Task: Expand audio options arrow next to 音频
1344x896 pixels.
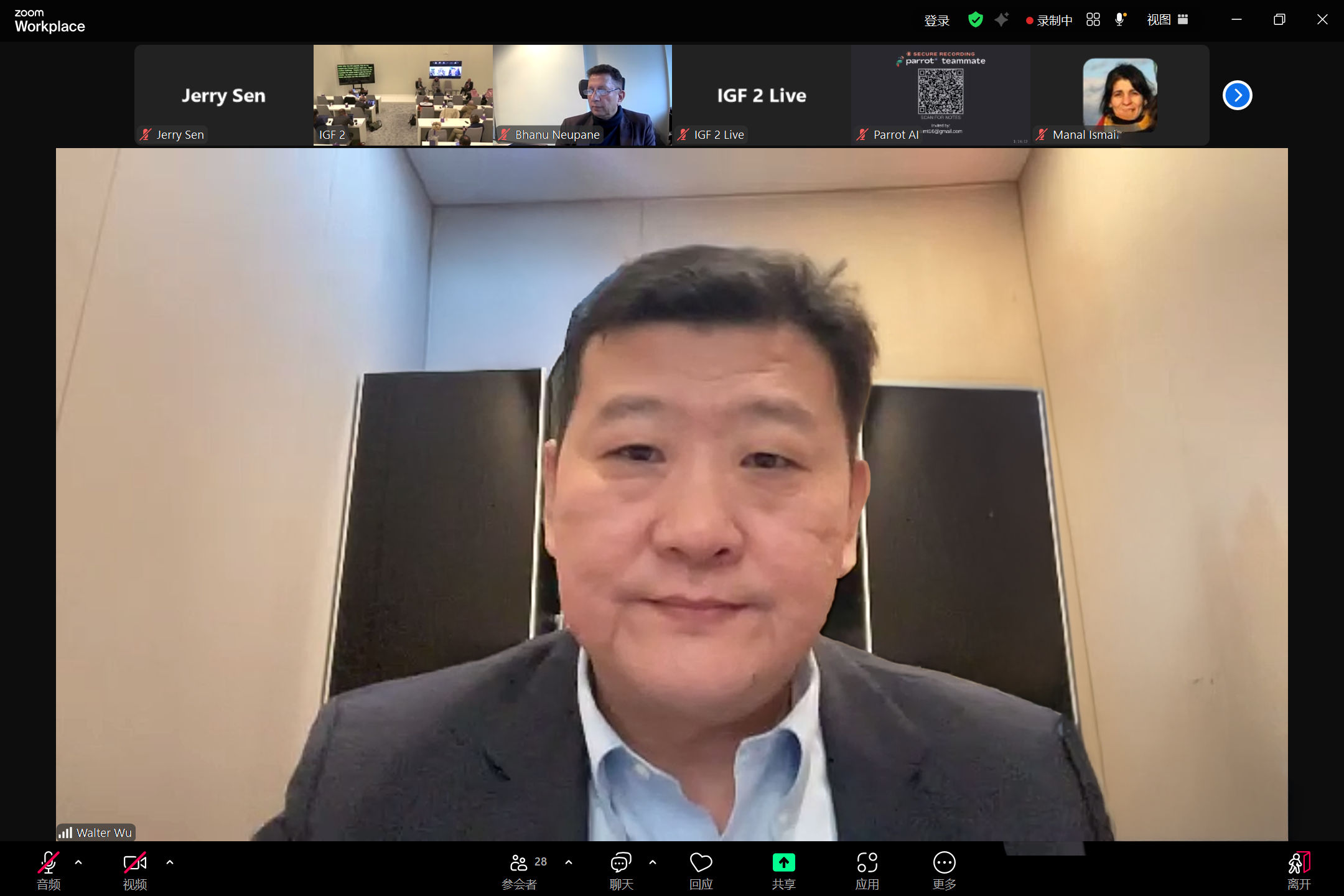Action: 78,862
